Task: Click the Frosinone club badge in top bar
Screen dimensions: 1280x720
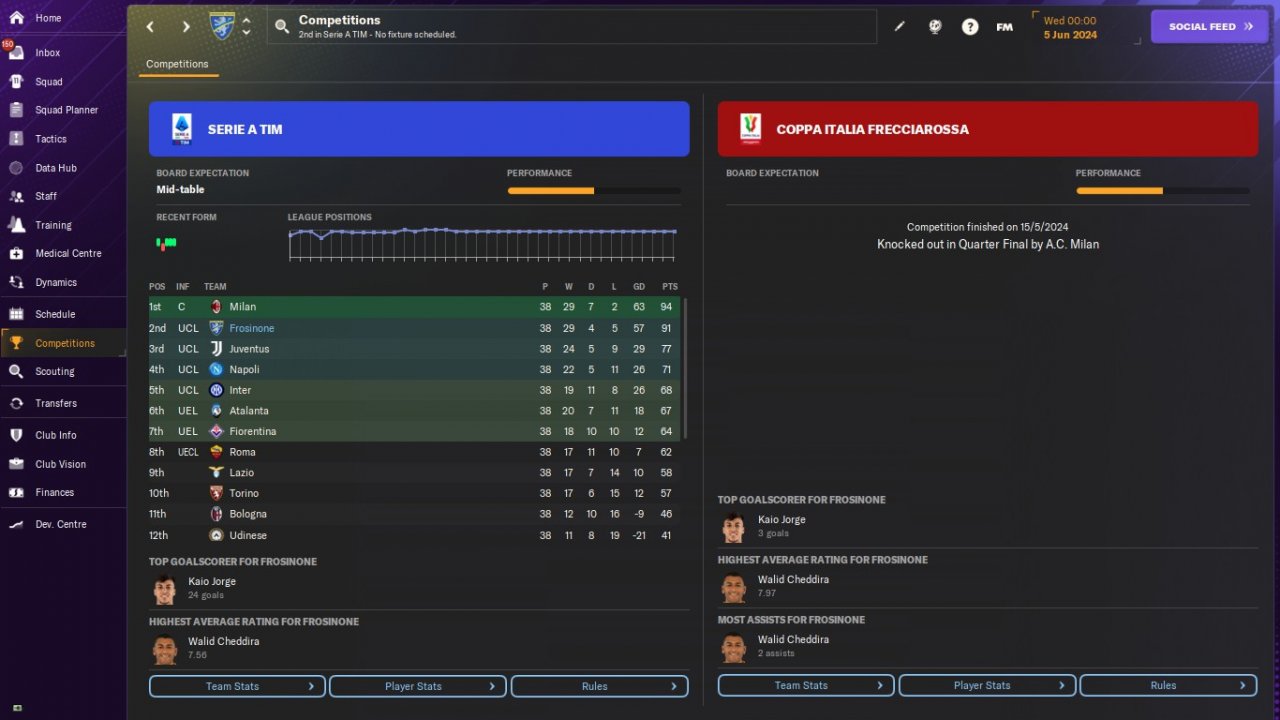Action: click(222, 27)
